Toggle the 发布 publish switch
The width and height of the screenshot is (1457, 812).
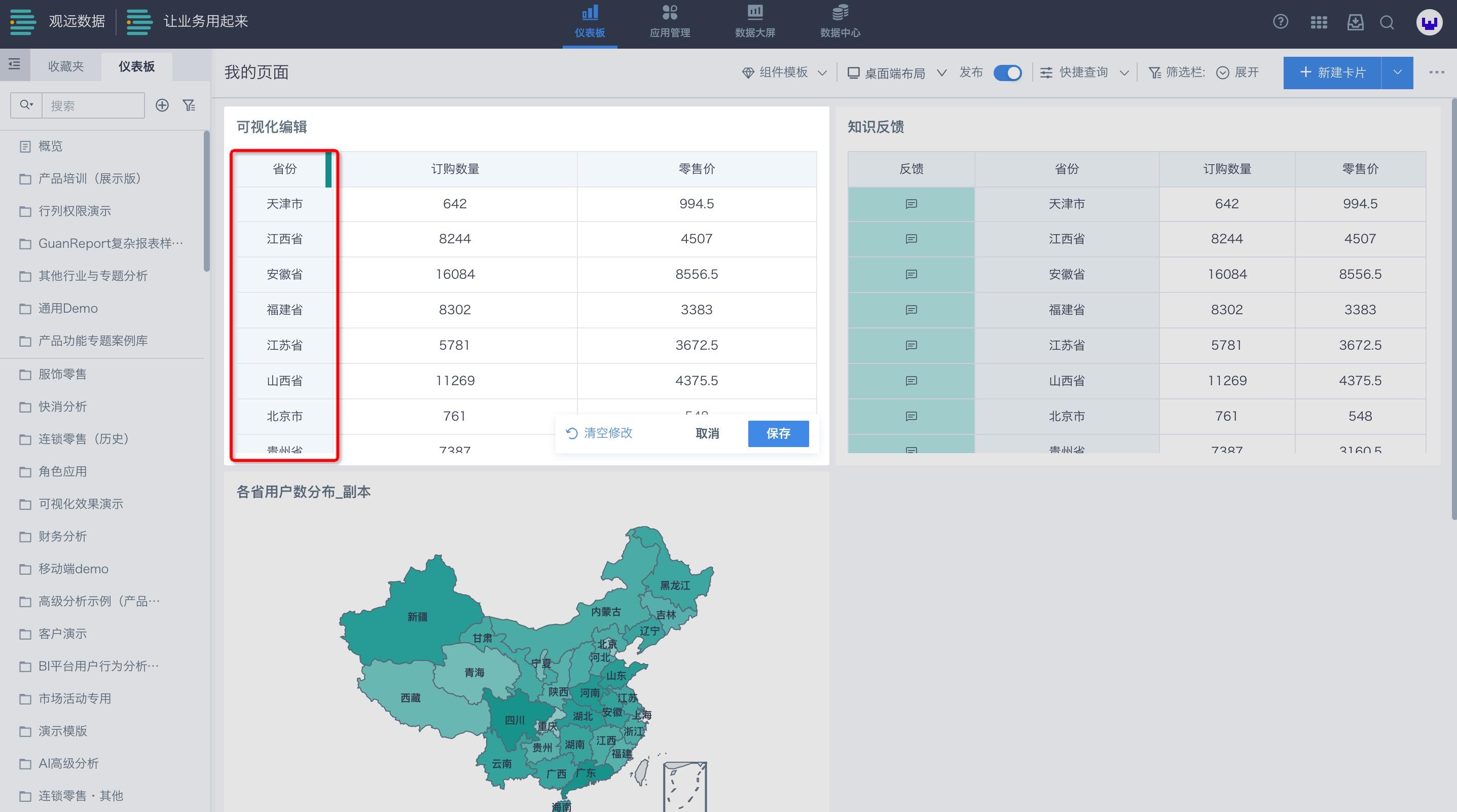pos(1007,73)
